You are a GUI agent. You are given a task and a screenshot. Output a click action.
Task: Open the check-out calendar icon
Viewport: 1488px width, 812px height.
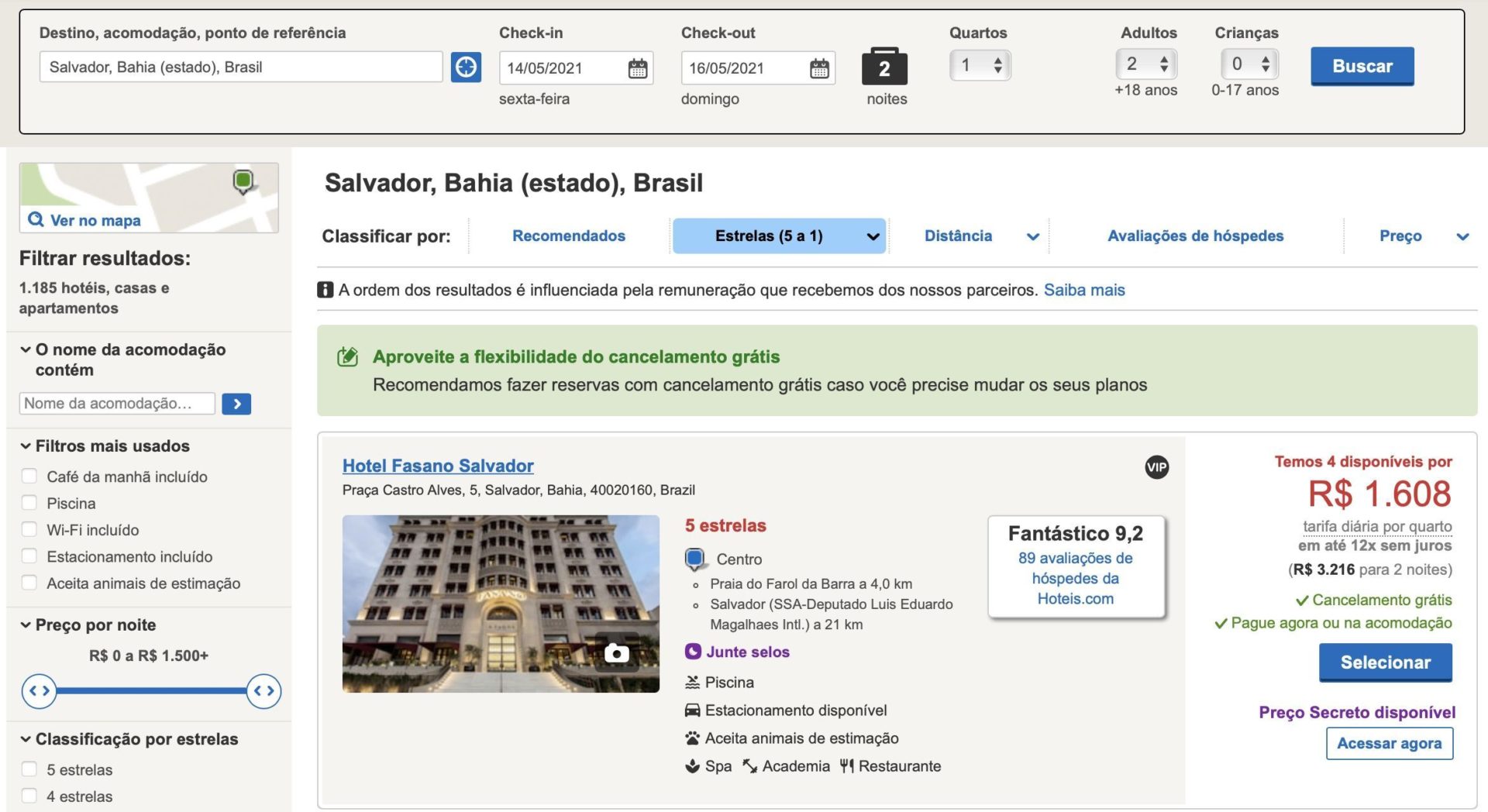coord(819,68)
